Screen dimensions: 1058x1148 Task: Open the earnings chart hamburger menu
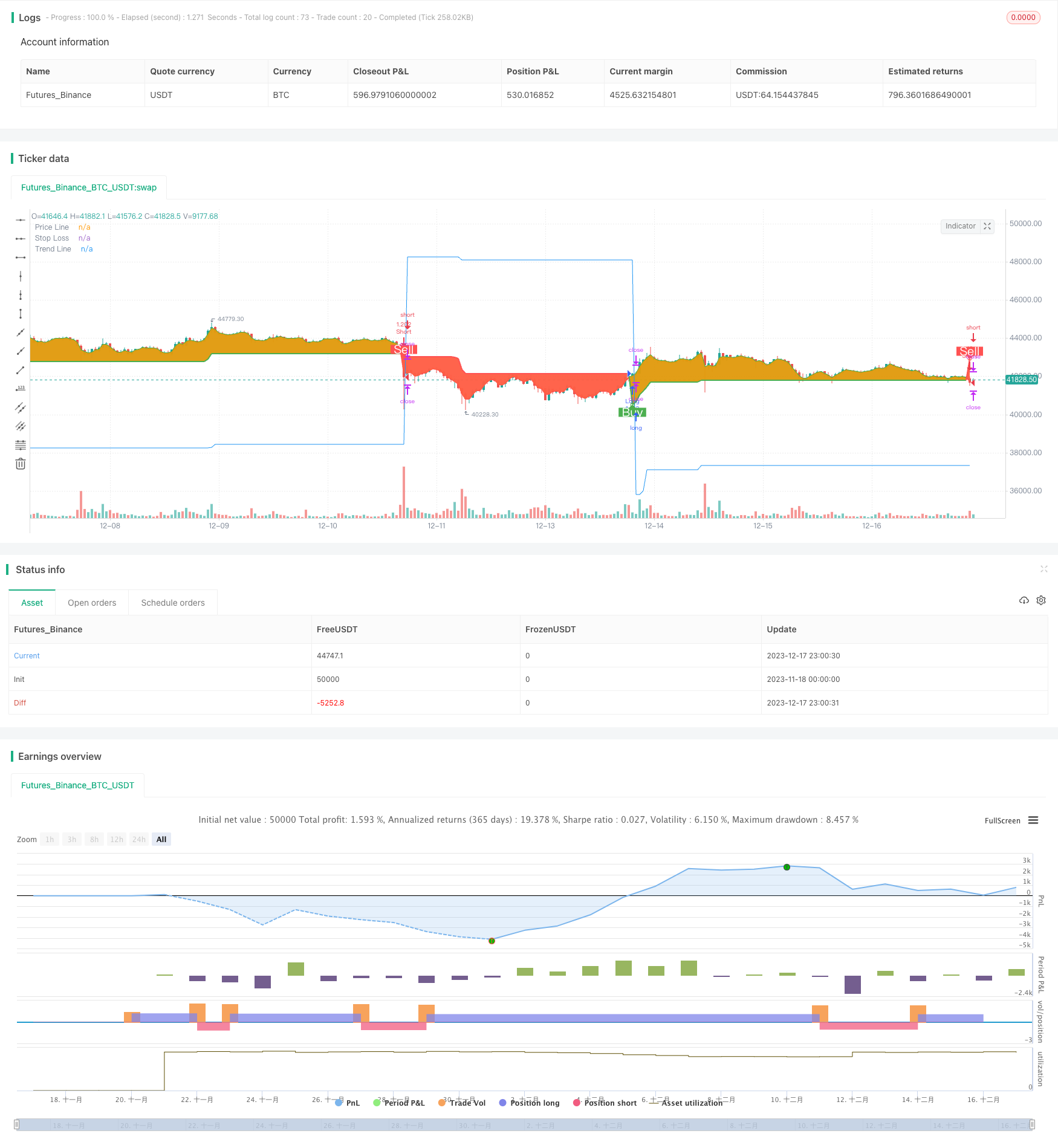click(1033, 820)
